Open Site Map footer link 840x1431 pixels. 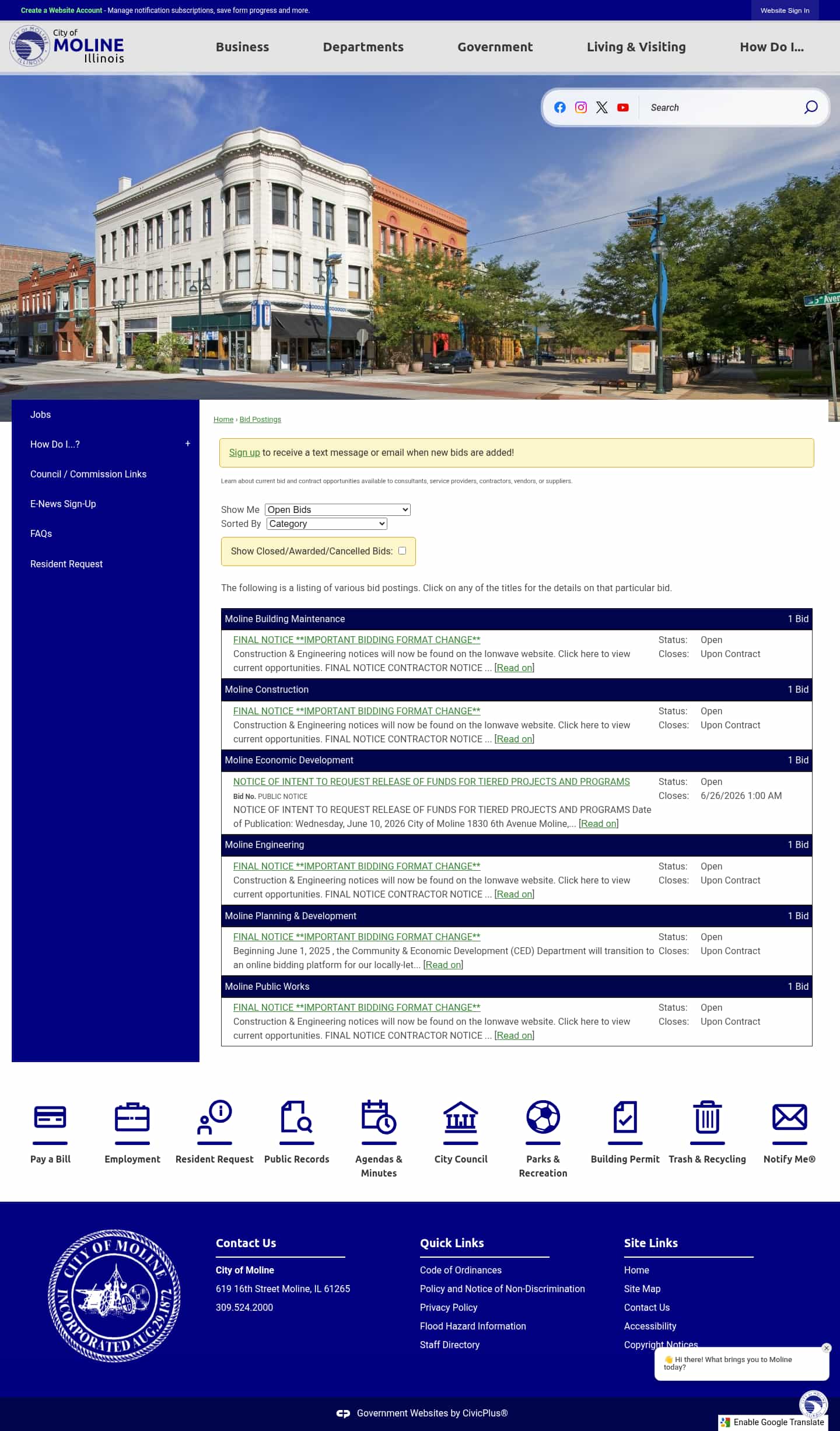click(642, 1289)
